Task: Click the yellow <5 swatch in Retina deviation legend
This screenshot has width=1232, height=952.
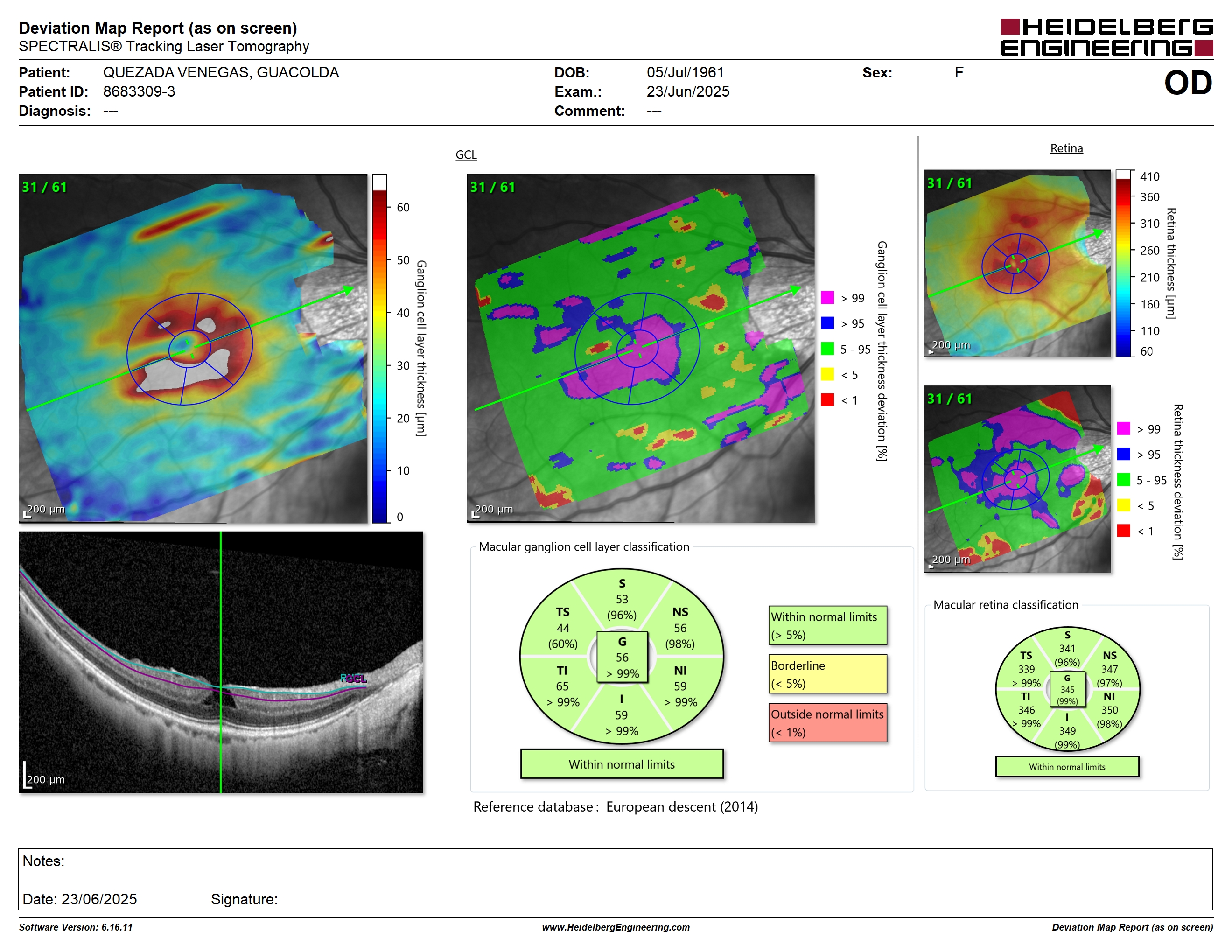Action: pyautogui.click(x=1124, y=505)
